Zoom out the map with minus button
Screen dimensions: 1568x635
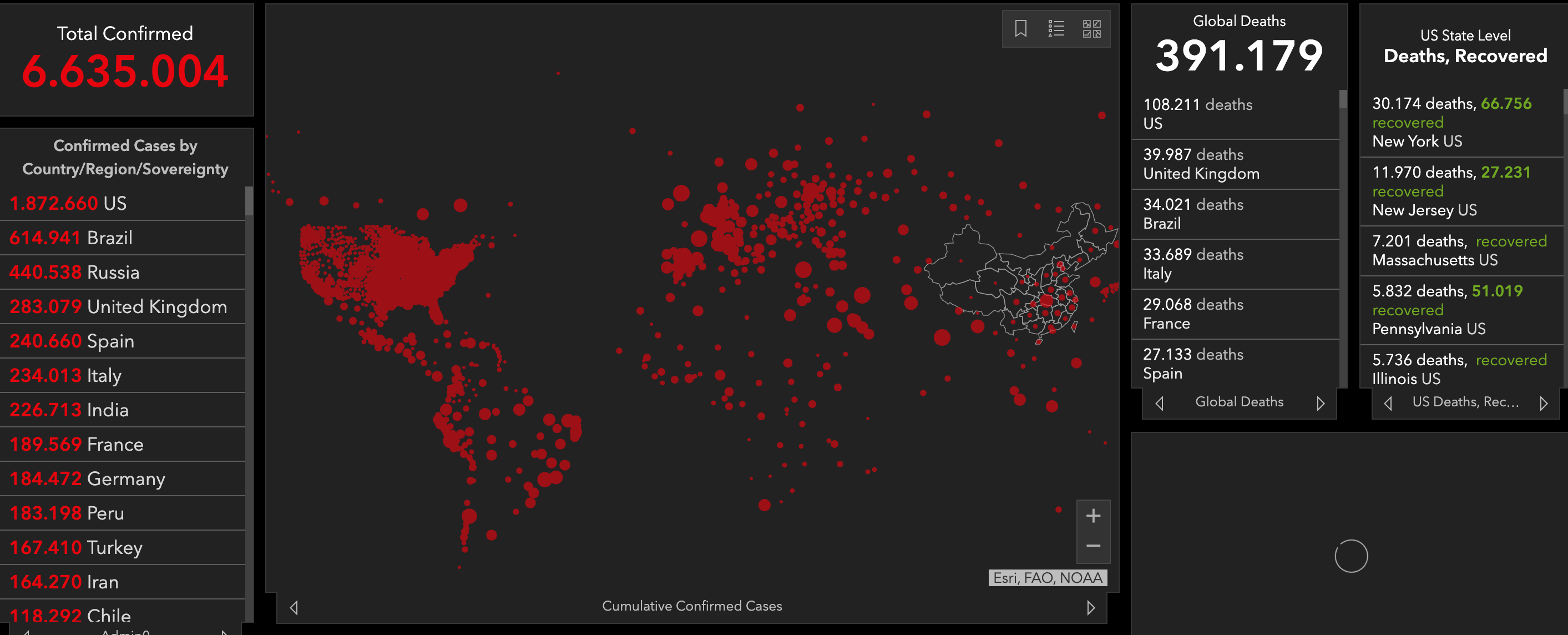[1093, 546]
